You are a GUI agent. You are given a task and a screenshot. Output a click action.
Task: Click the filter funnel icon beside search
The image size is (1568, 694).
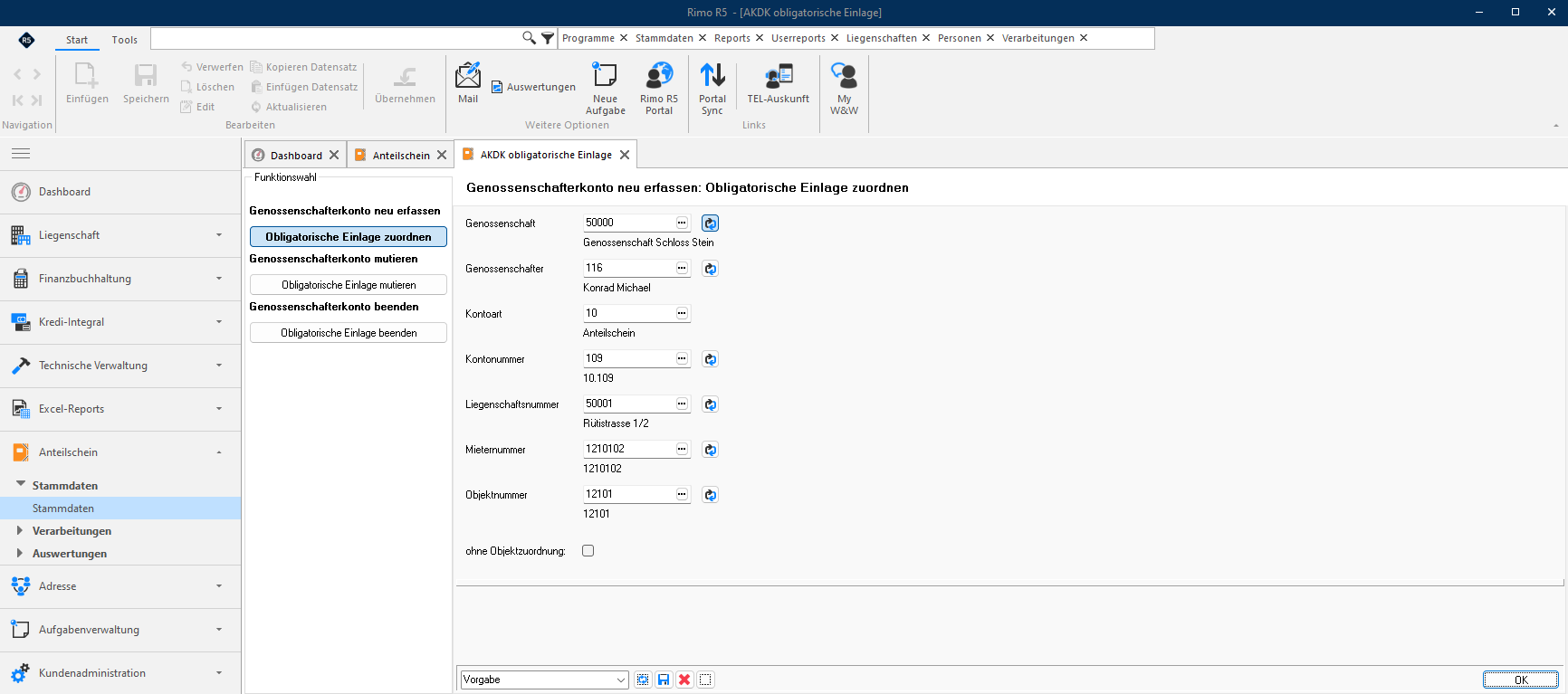tap(548, 38)
